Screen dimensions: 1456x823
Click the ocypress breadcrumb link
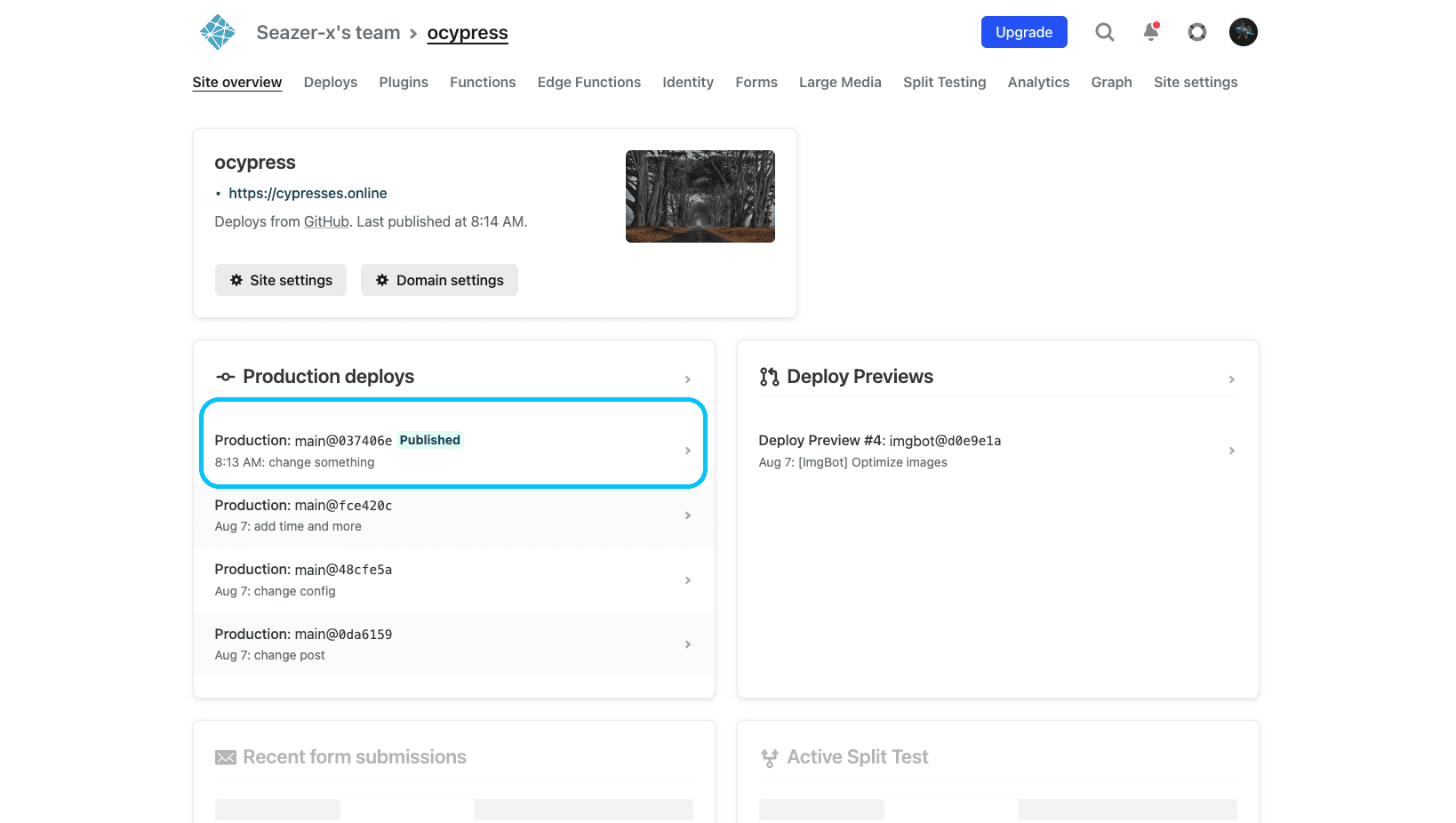point(468,33)
